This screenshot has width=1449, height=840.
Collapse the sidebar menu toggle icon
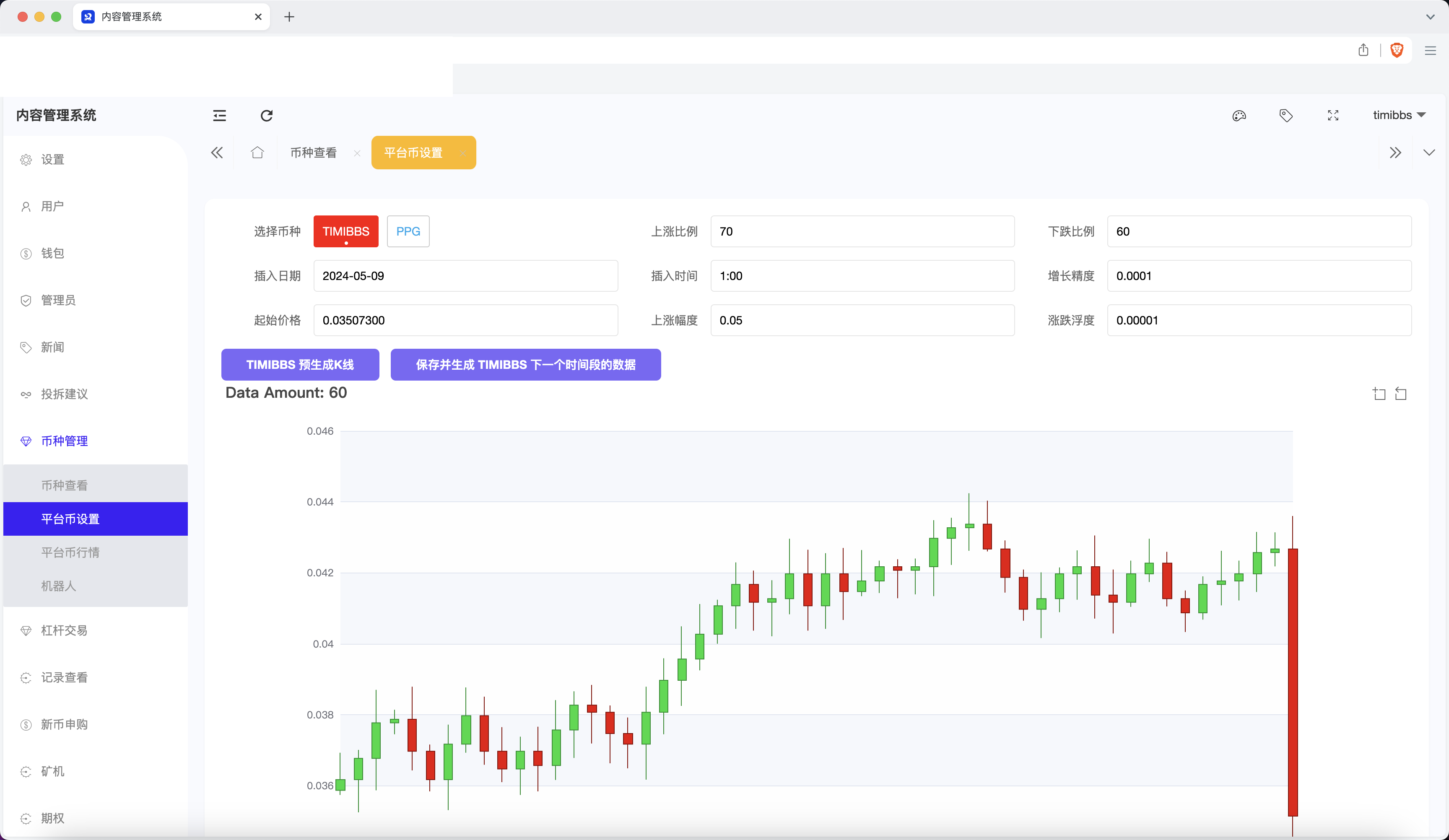click(x=220, y=116)
